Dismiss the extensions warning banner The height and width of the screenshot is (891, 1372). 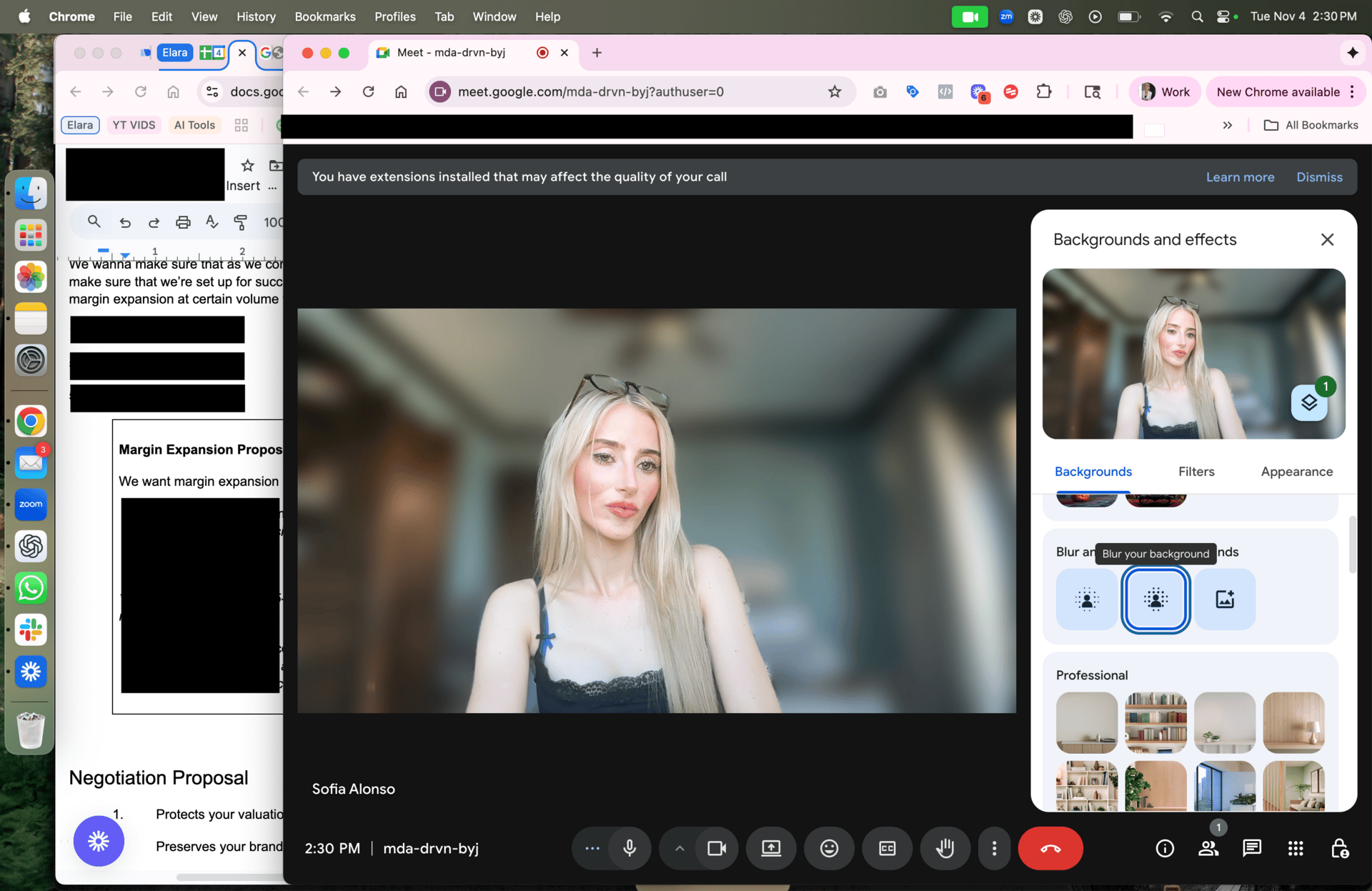point(1319,177)
